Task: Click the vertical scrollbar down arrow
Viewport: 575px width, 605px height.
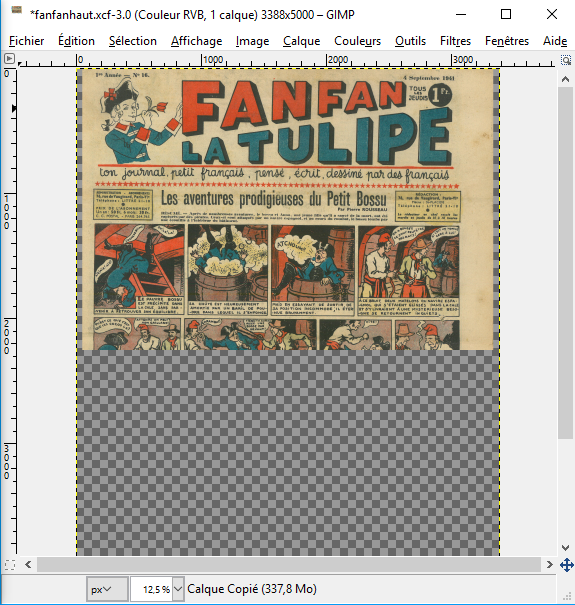Action: [x=565, y=548]
